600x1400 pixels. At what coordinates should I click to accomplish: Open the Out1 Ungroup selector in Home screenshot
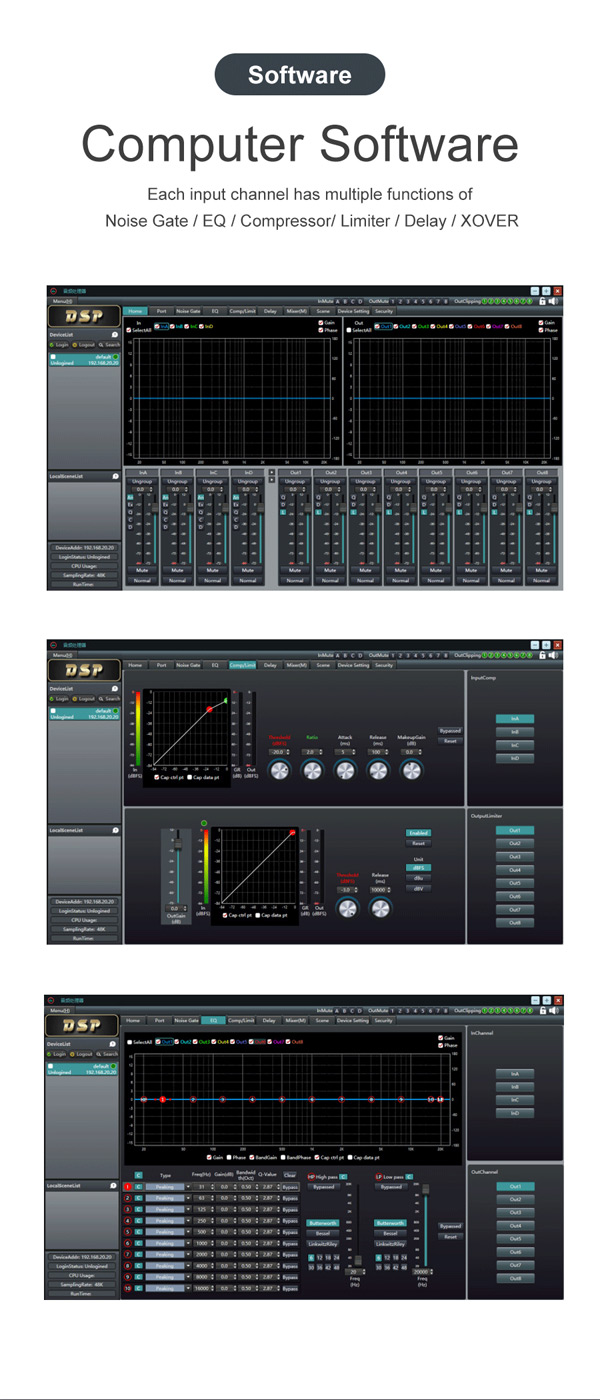click(x=295, y=481)
